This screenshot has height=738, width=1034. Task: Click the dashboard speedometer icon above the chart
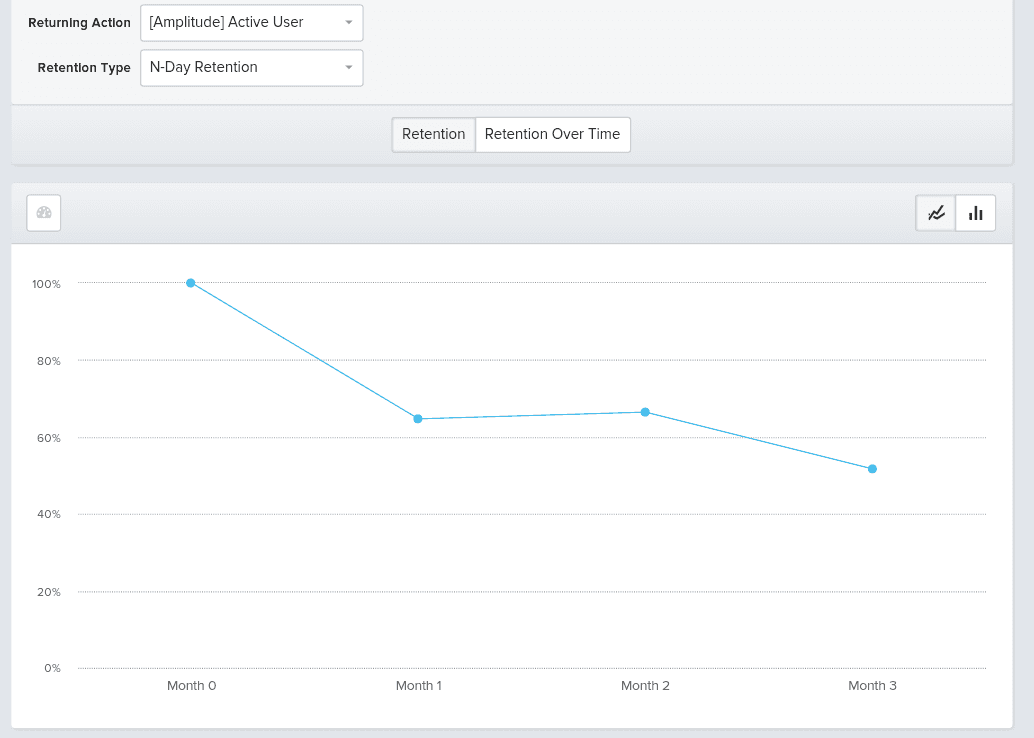pyautogui.click(x=43, y=212)
